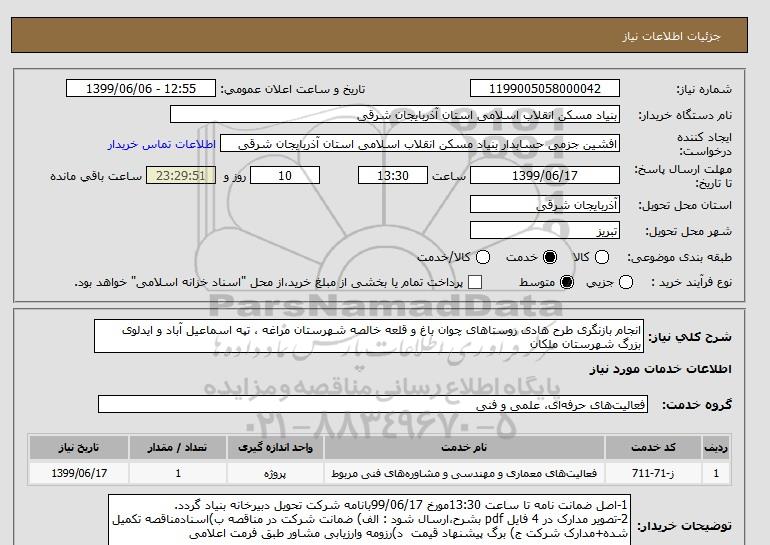The height and width of the screenshot is (545, 770).
Task: Select the کالا radio button
Action: click(602, 257)
